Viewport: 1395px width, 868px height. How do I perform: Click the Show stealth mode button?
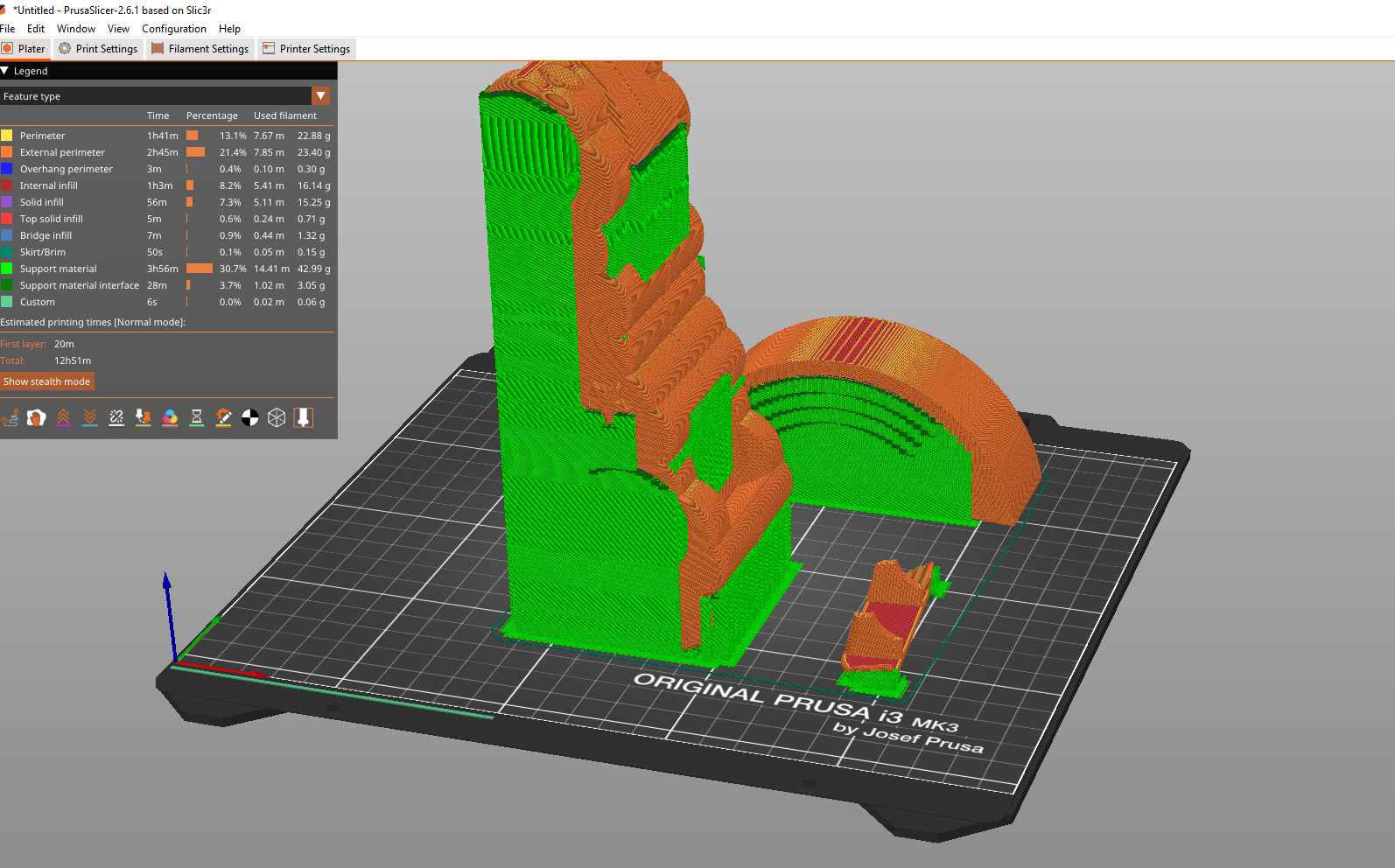(x=47, y=381)
